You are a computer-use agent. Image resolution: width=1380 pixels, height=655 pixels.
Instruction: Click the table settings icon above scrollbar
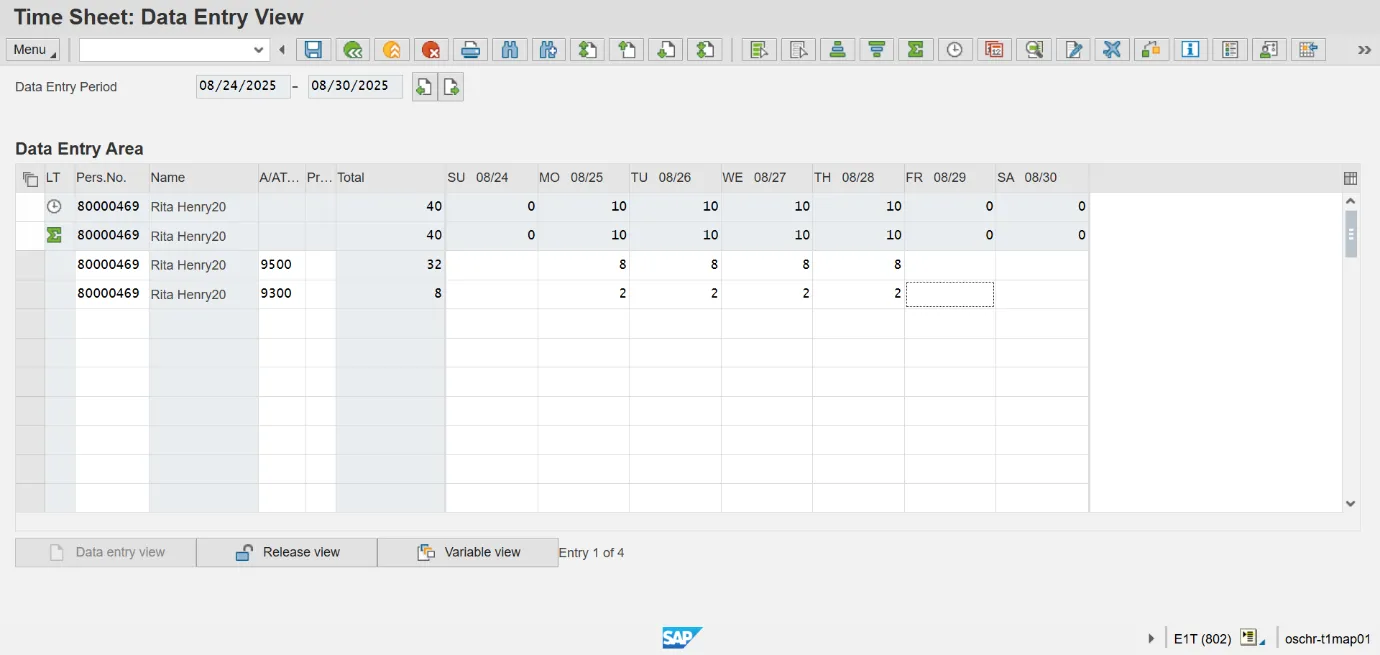coord(1350,178)
